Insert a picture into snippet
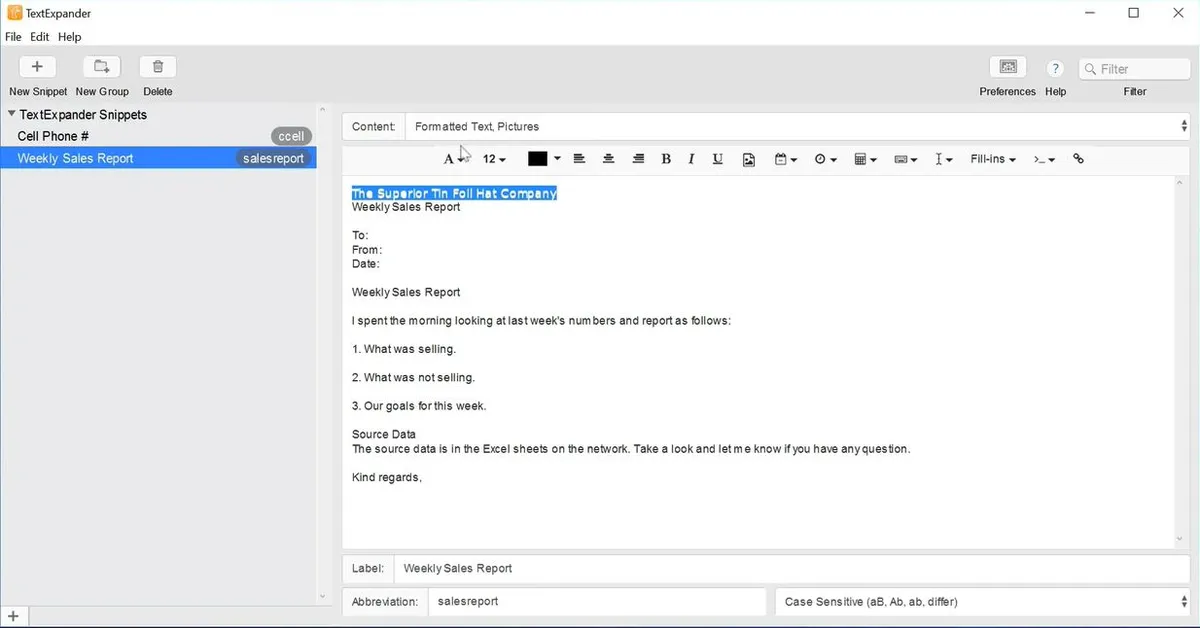1200x628 pixels. (x=748, y=159)
